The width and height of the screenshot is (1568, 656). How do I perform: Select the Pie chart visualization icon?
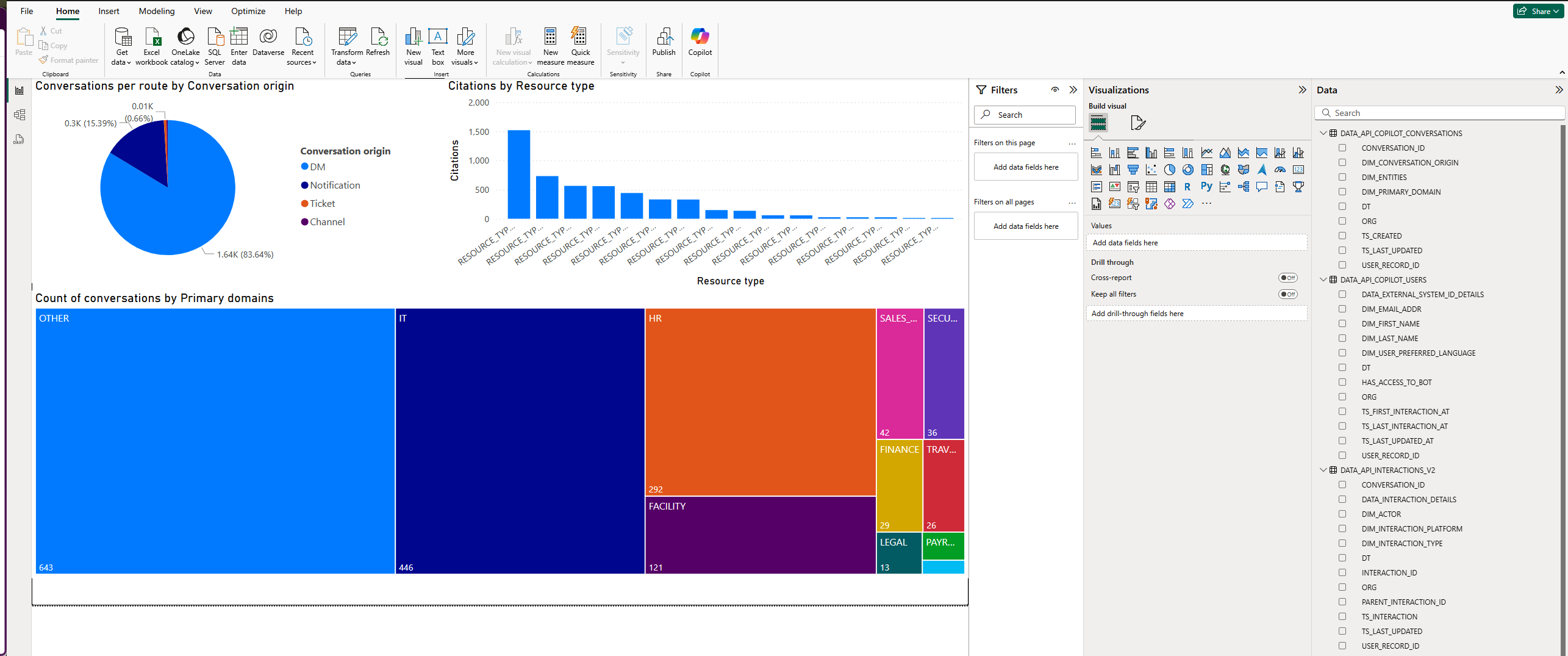tap(1169, 170)
